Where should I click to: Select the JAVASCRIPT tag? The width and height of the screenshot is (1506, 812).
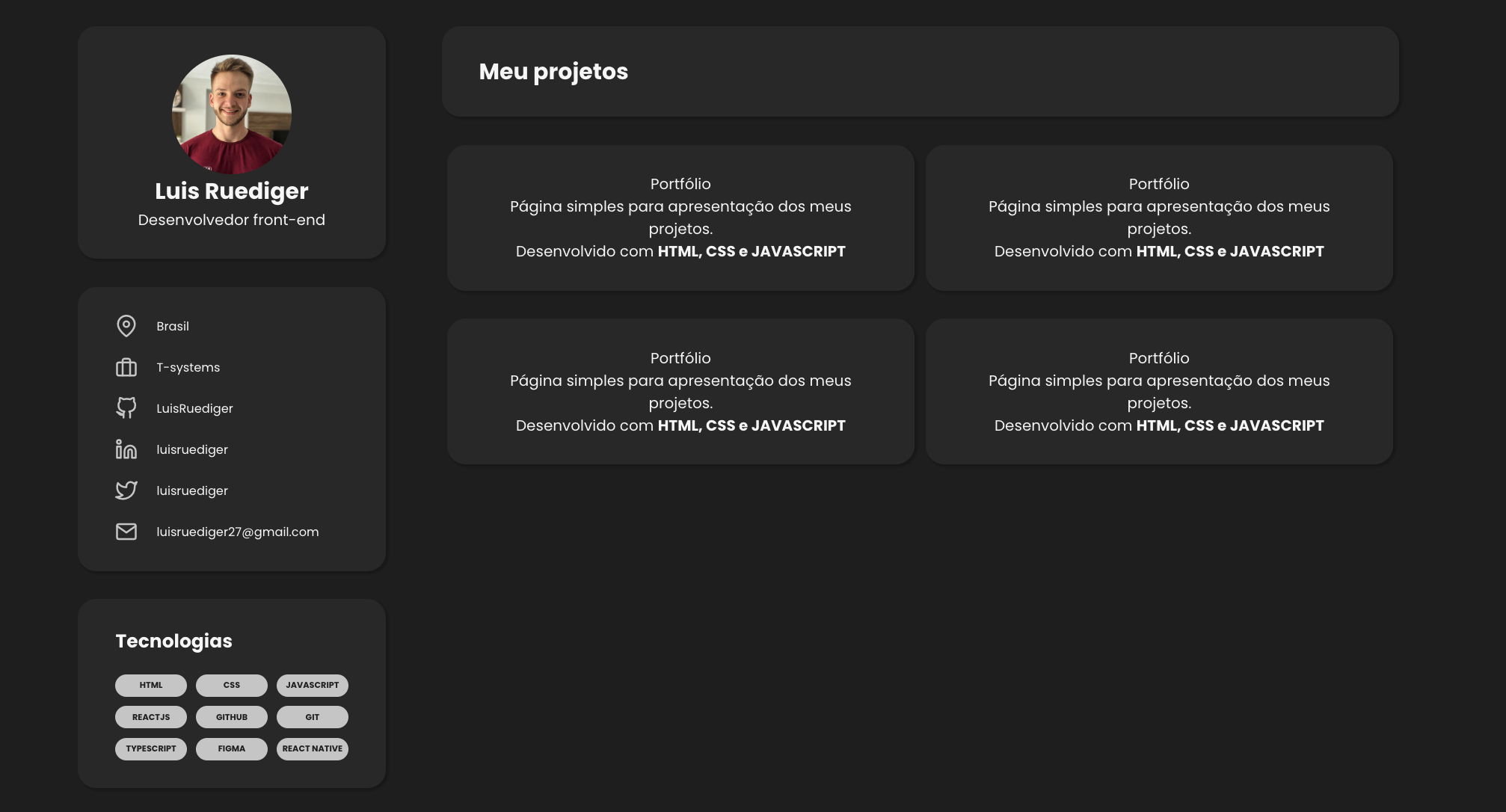[x=313, y=685]
